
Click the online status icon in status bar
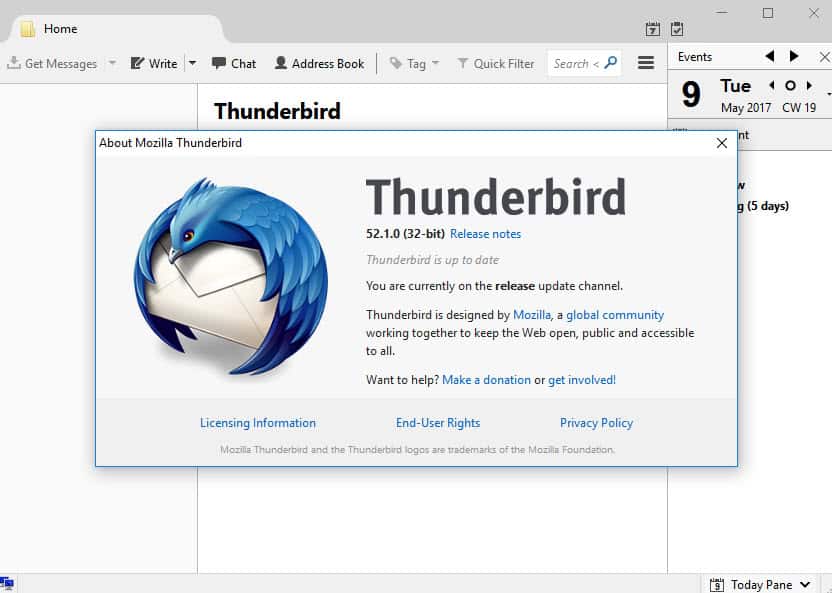coord(8,584)
